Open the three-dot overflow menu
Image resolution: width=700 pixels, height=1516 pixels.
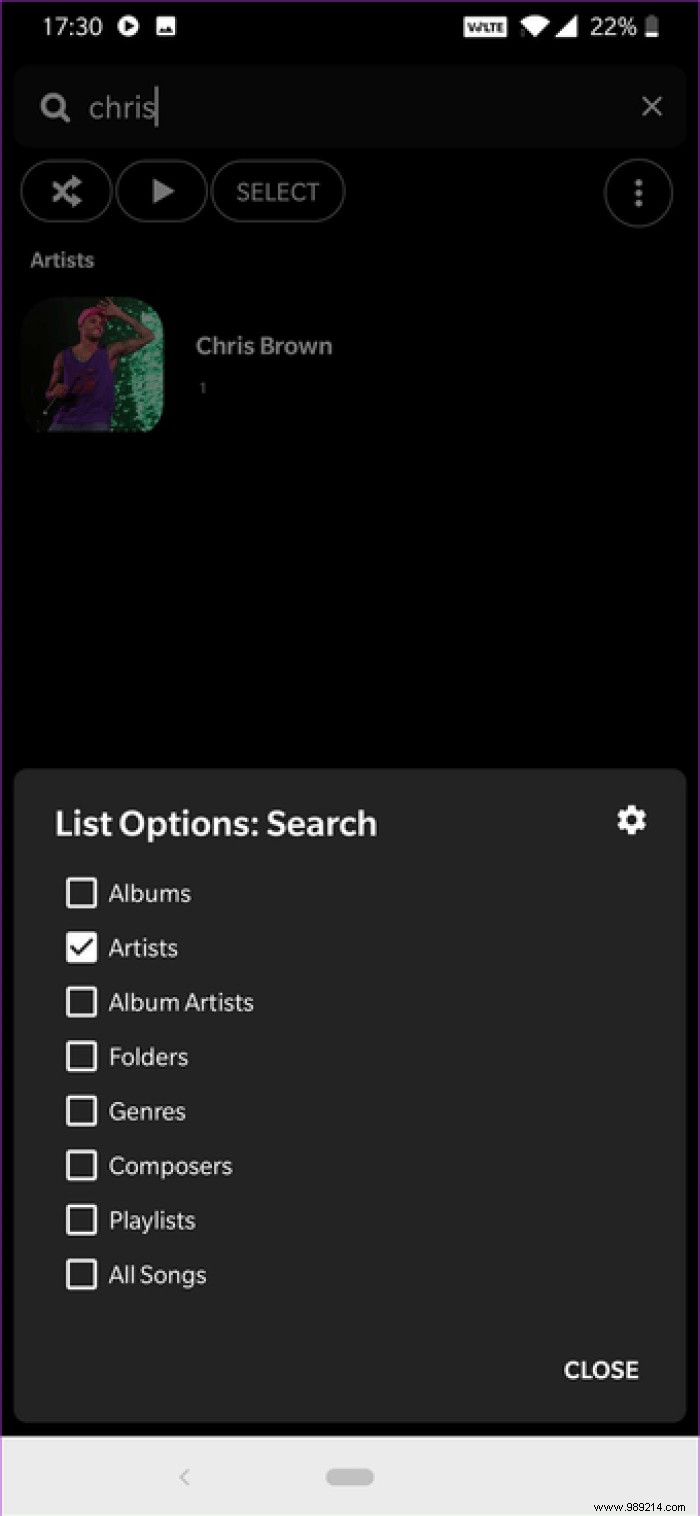pos(638,193)
